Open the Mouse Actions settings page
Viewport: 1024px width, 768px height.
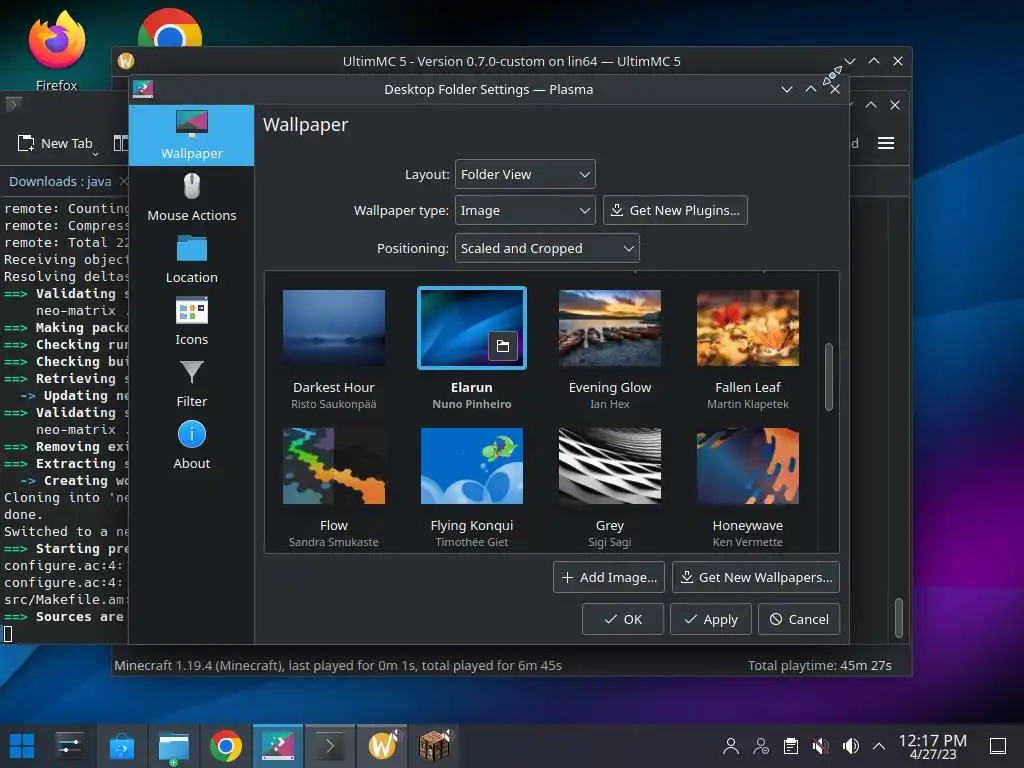191,197
